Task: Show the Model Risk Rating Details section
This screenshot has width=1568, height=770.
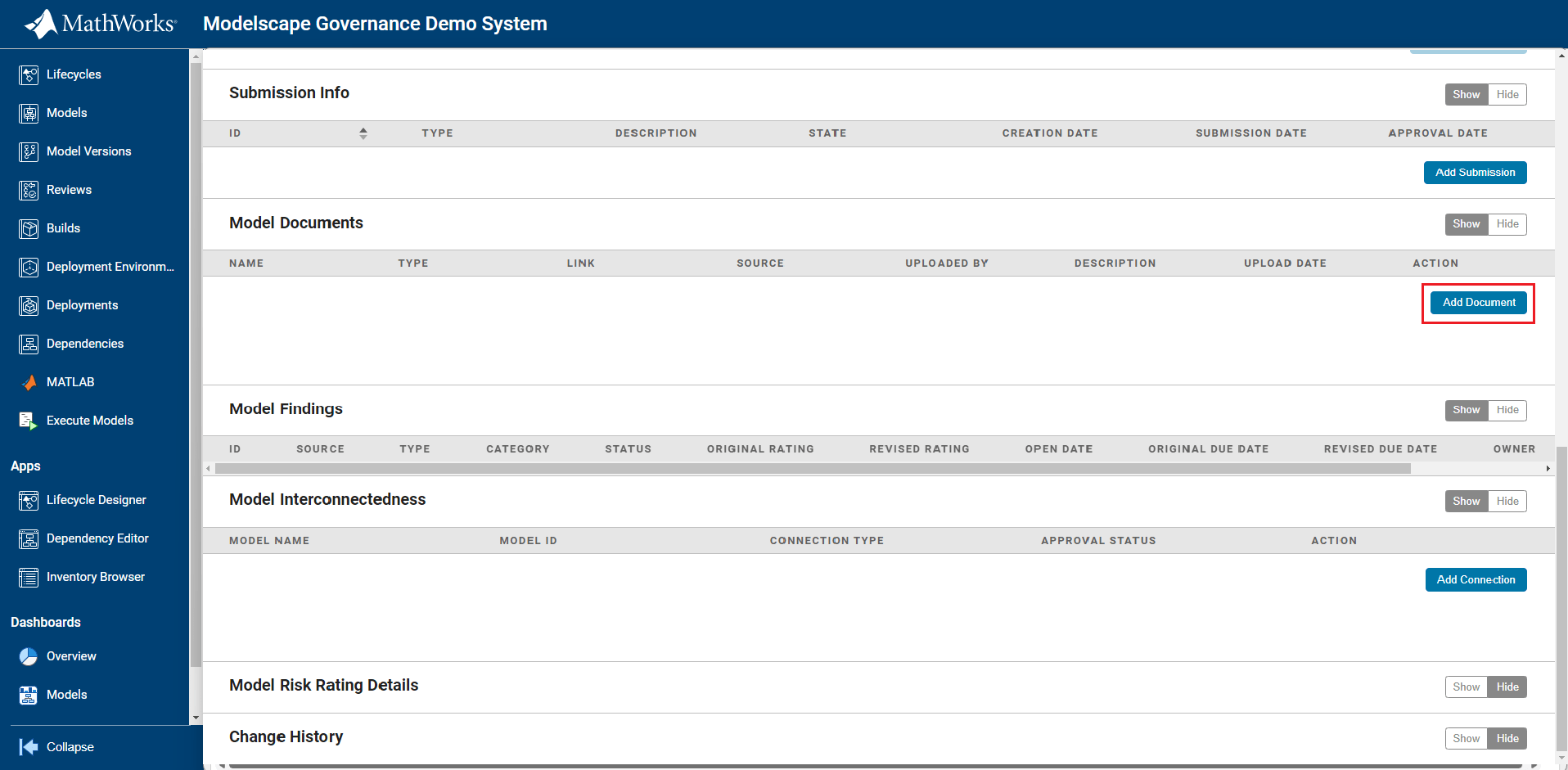Action: pyautogui.click(x=1466, y=687)
